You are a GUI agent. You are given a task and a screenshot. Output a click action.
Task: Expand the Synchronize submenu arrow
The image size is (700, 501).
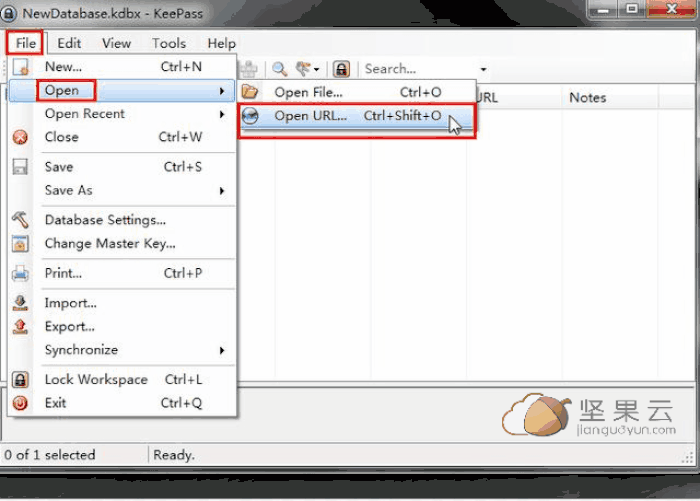pyautogui.click(x=222, y=351)
